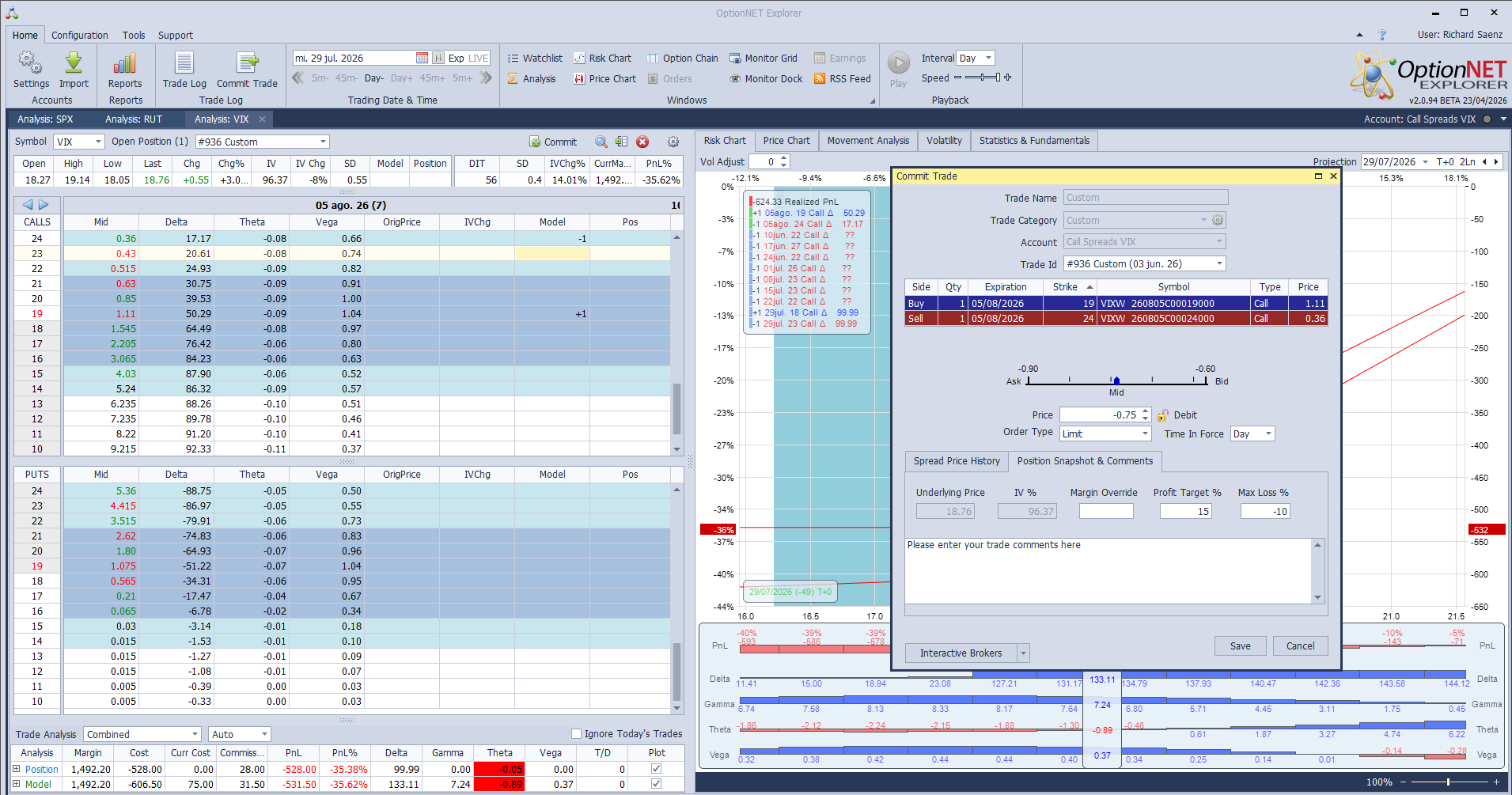Open the Symbol VIX dropdown
The width and height of the screenshot is (1512, 795).
[99, 142]
